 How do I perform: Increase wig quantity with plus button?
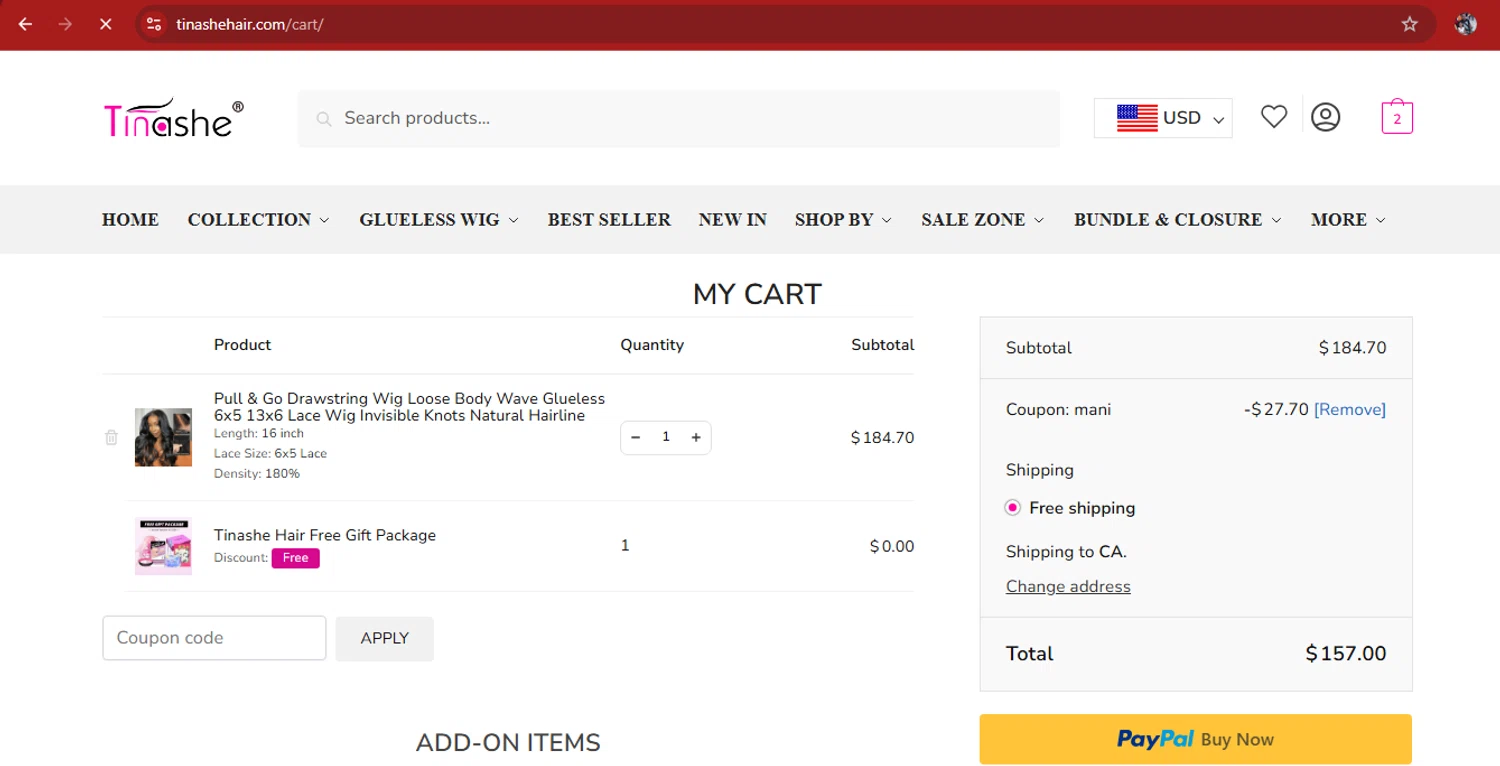point(696,437)
